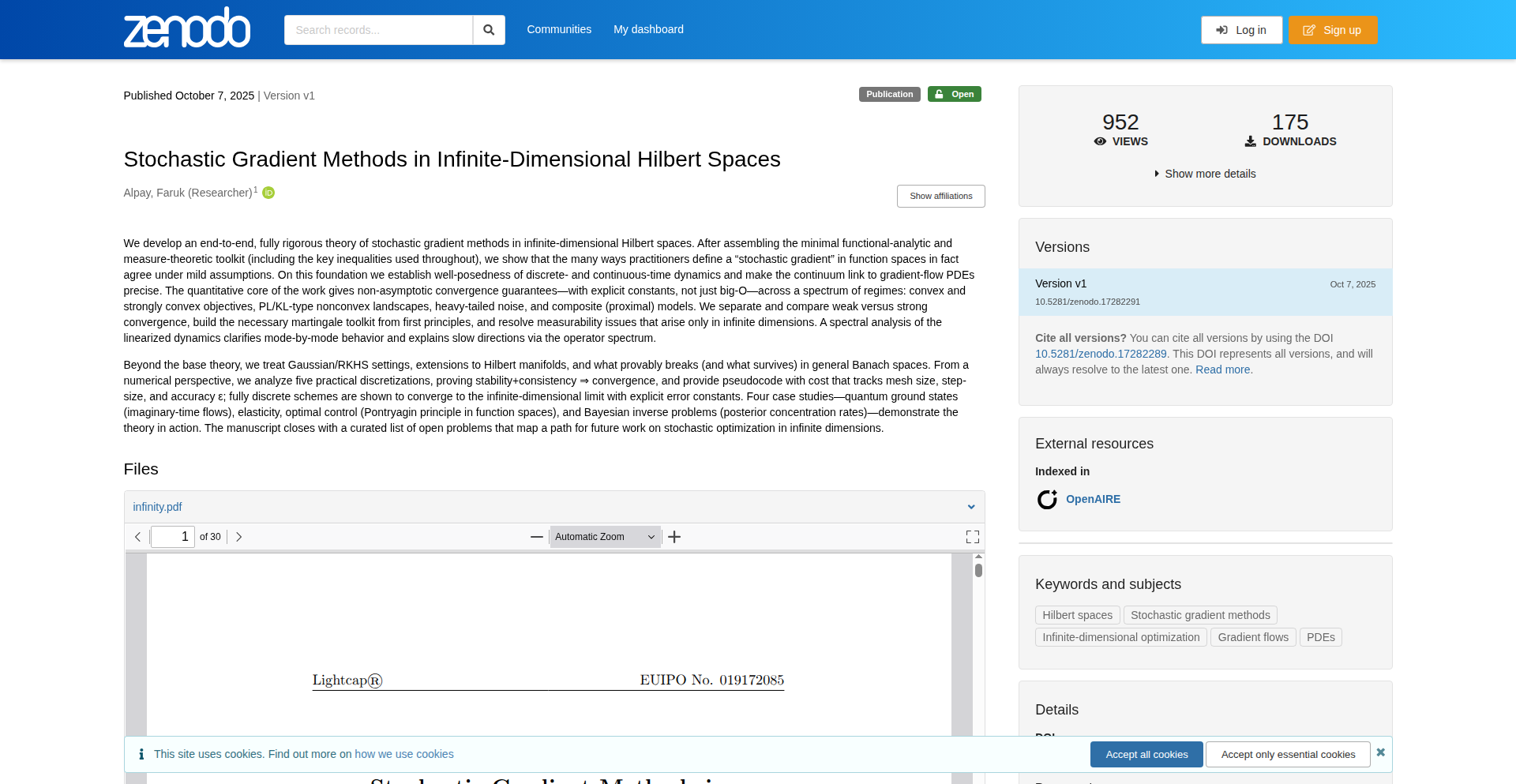The width and height of the screenshot is (1516, 784).
Task: Open the Automatic Zoom dropdown
Action: point(605,537)
